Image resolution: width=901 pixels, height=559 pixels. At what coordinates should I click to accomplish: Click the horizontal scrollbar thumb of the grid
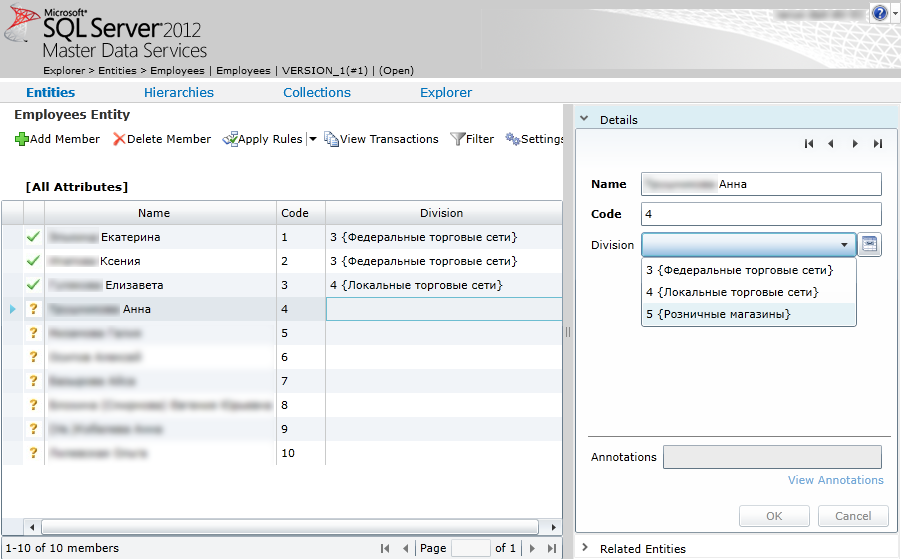pyautogui.click(x=290, y=527)
